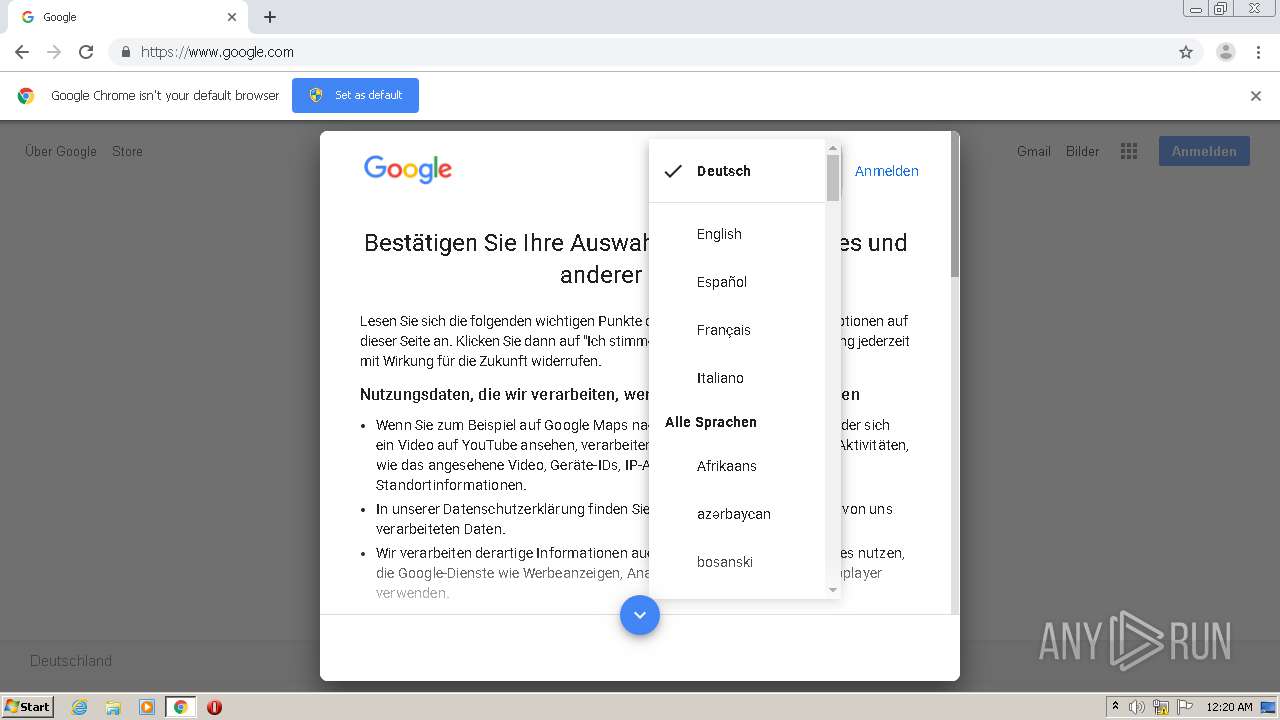Open Chrome three-dot menu
Image resolution: width=1280 pixels, height=720 pixels.
click(1258, 52)
